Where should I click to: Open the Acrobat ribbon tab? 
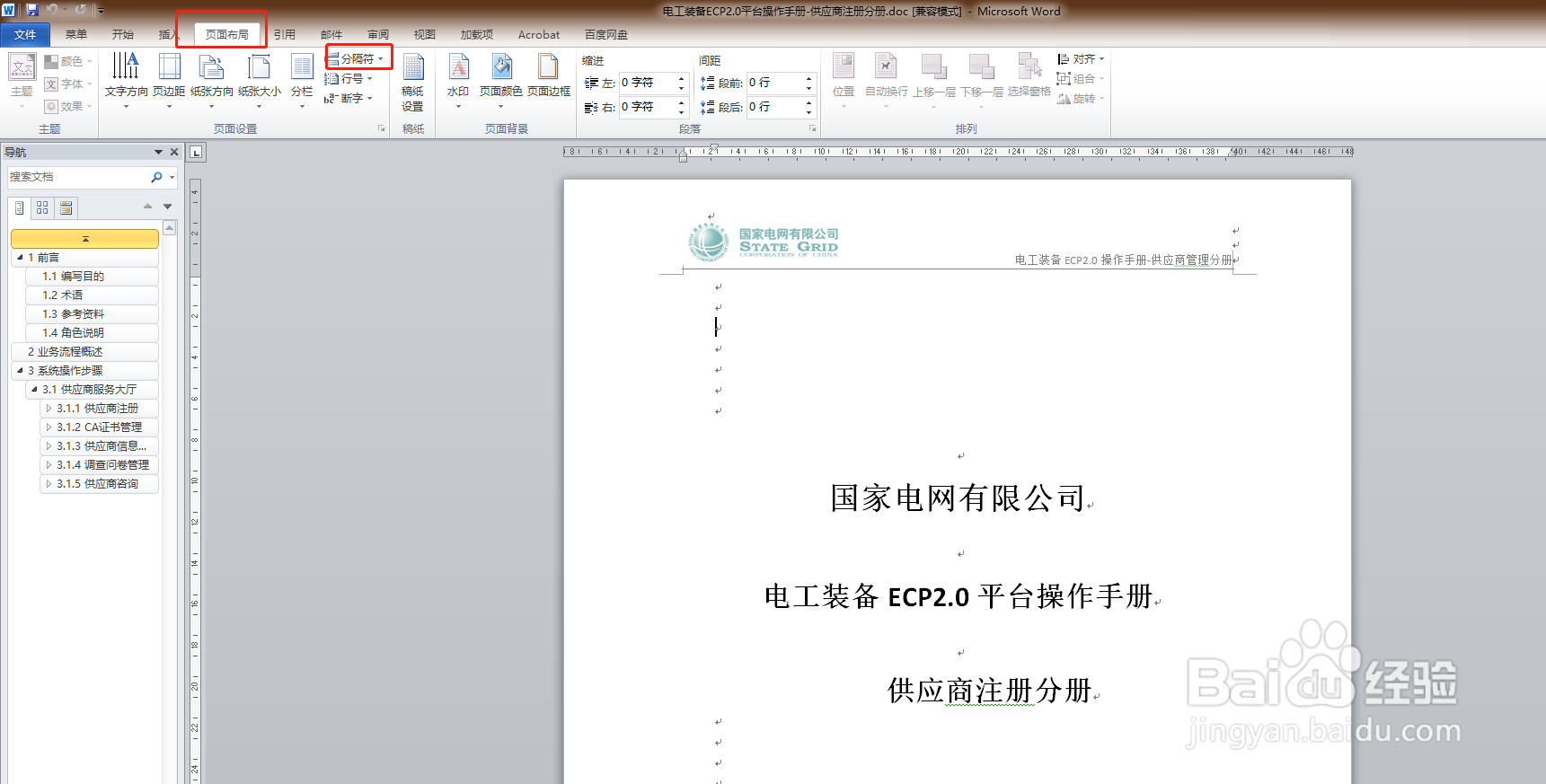[539, 34]
